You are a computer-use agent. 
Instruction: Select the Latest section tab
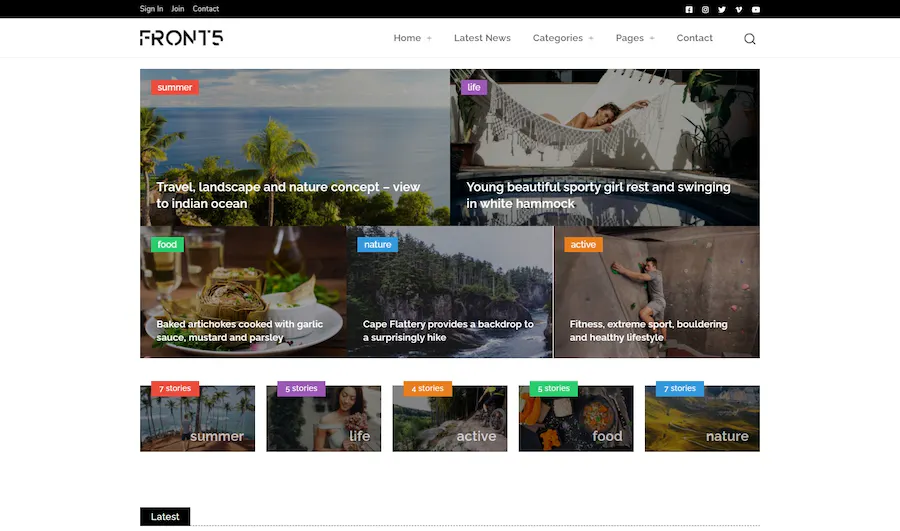pyautogui.click(x=165, y=517)
